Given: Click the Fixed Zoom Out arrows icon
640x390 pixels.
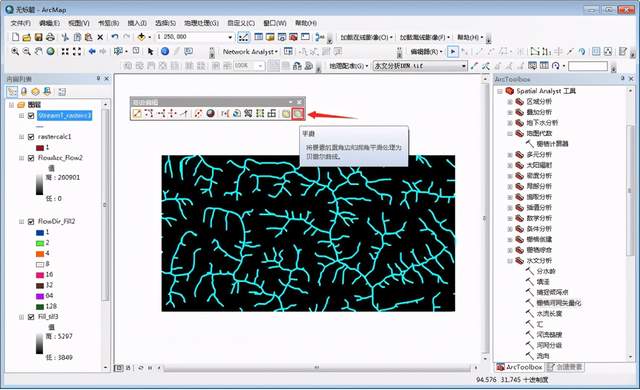Looking at the screenshot, I should click(77, 51).
